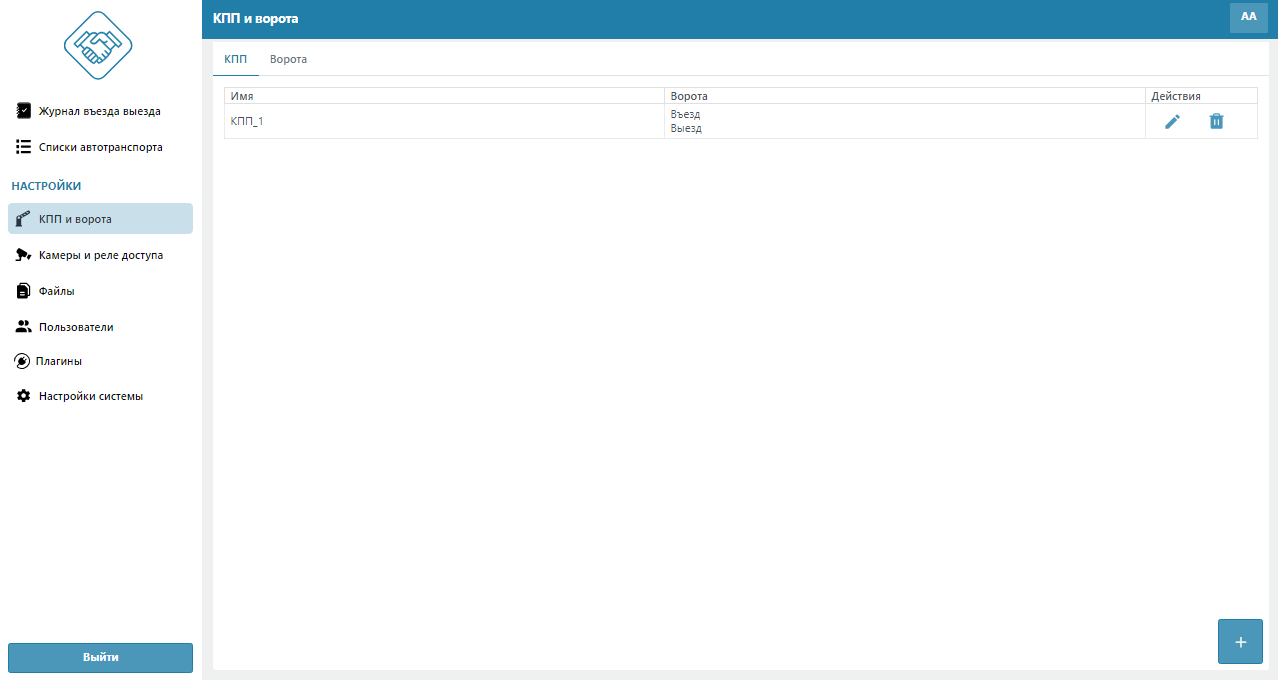Click the people icon beside Пользователи
The width and height of the screenshot is (1278, 680).
coord(24,327)
